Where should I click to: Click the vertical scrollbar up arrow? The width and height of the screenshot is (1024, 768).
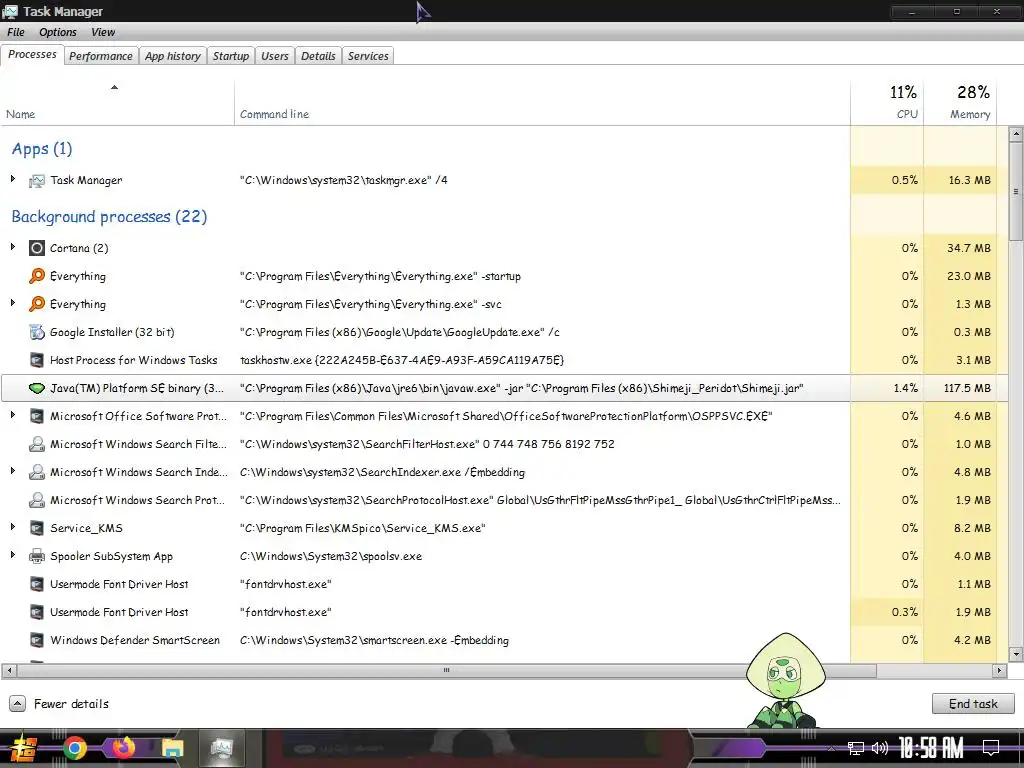point(1016,135)
